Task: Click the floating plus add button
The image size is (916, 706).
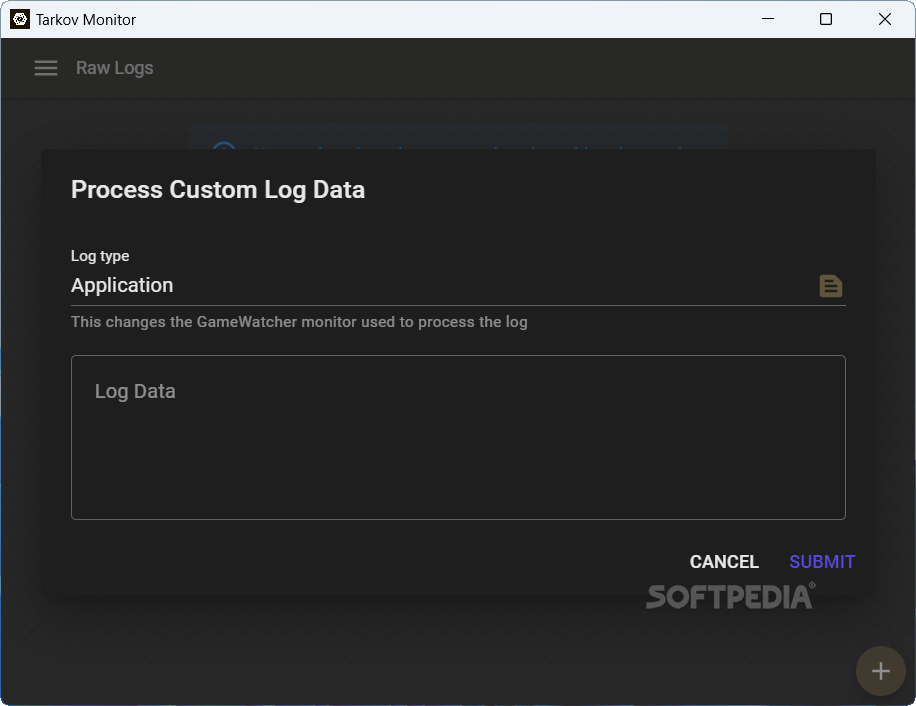Action: (x=880, y=671)
